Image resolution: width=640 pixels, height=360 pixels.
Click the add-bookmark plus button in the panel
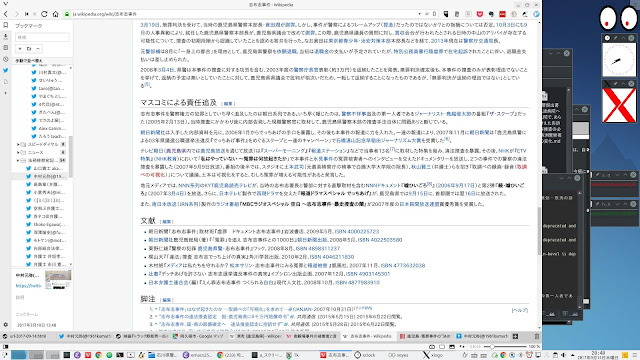point(20,49)
